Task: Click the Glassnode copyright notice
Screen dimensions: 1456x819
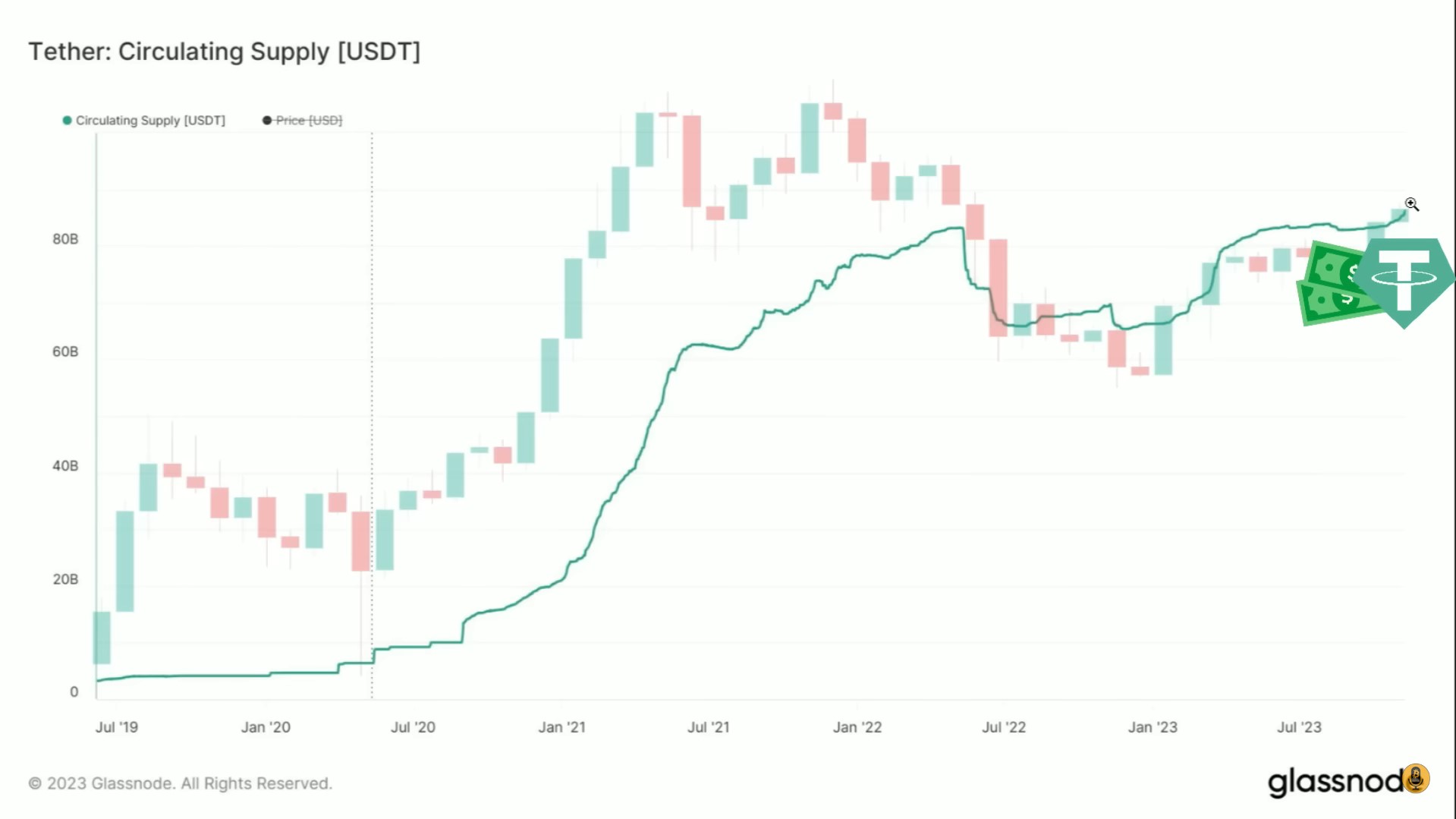Action: (x=181, y=783)
